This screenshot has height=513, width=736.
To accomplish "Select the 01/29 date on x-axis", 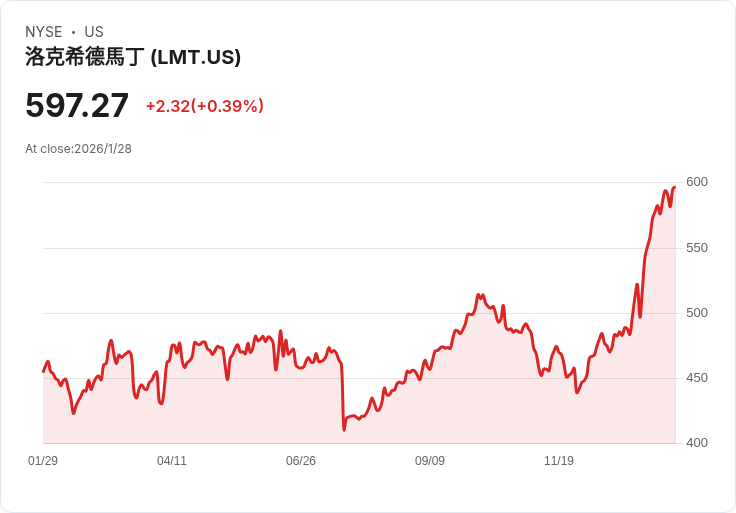I will pos(43,460).
